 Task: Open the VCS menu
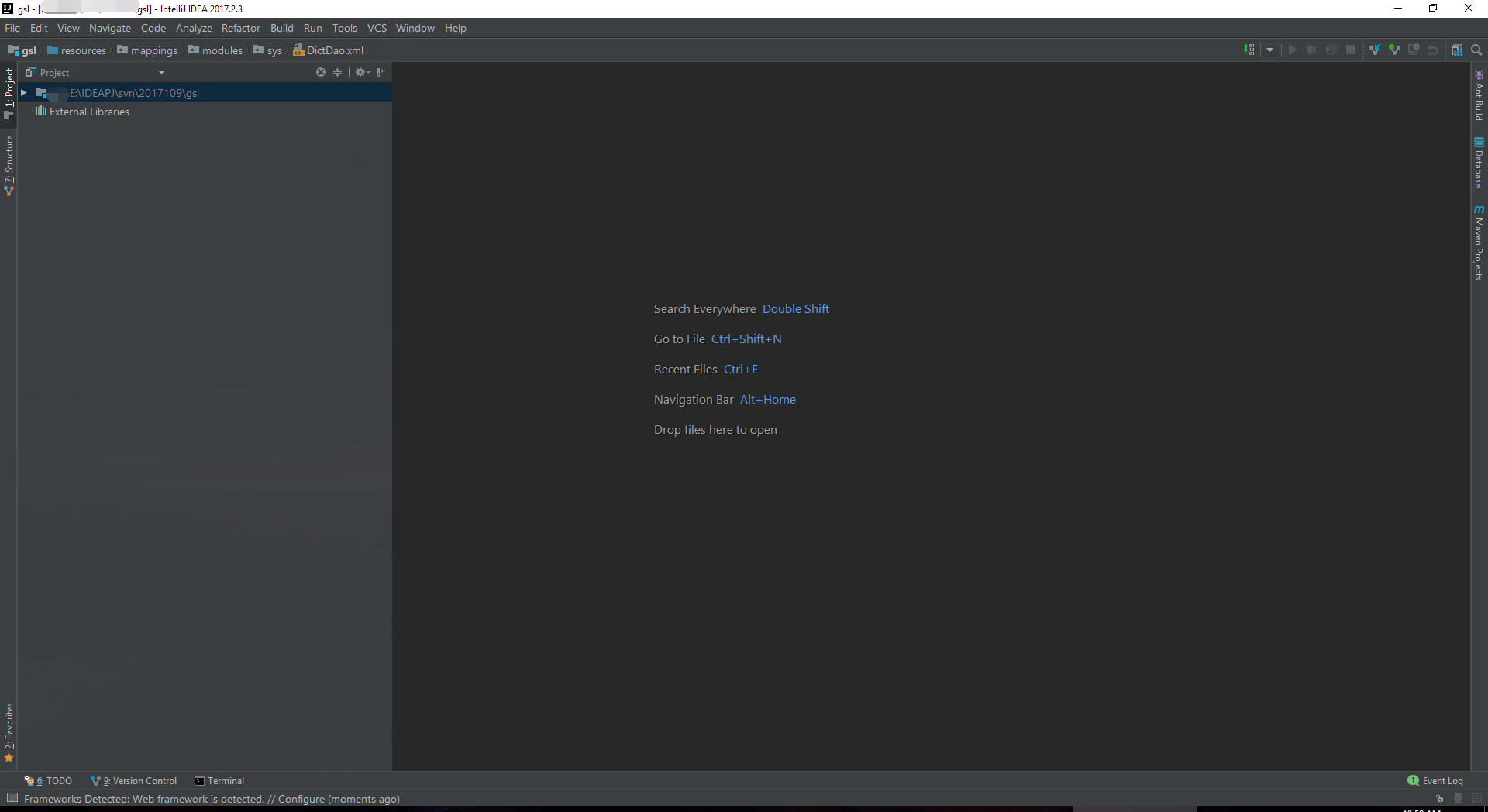pos(377,28)
